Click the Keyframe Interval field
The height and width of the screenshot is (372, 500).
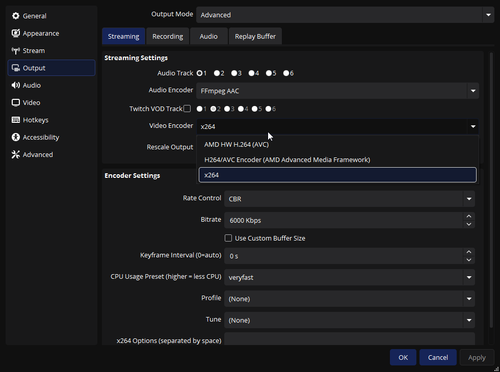point(350,256)
